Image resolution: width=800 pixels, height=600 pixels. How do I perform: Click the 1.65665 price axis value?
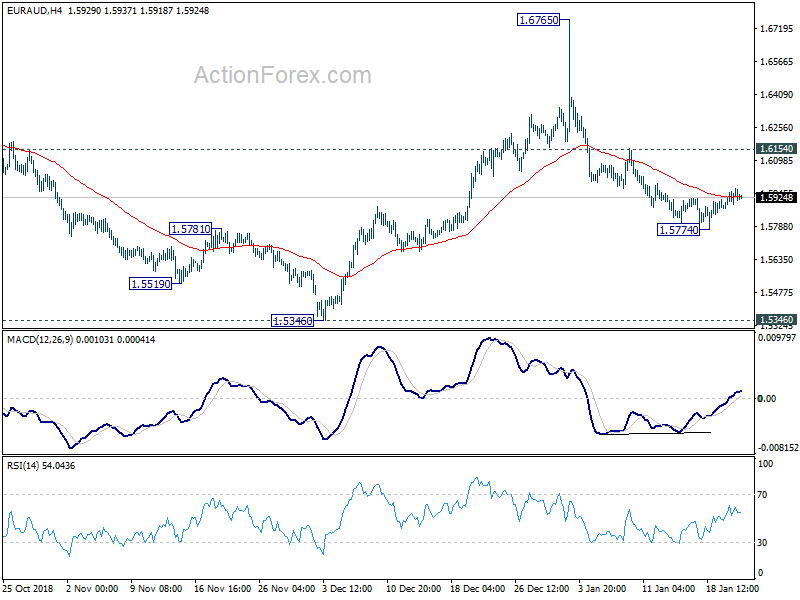[777, 62]
